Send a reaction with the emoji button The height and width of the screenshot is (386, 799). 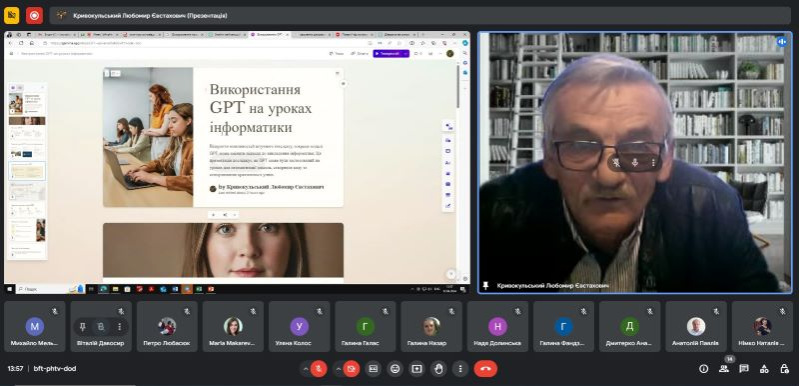click(395, 369)
